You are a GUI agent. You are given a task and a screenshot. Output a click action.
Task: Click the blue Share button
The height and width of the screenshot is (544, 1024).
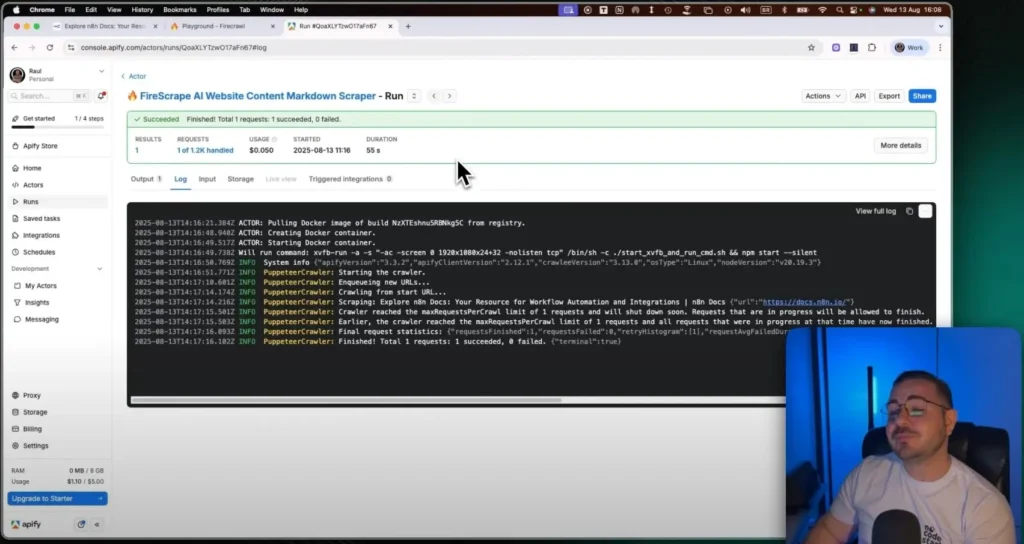(x=922, y=96)
